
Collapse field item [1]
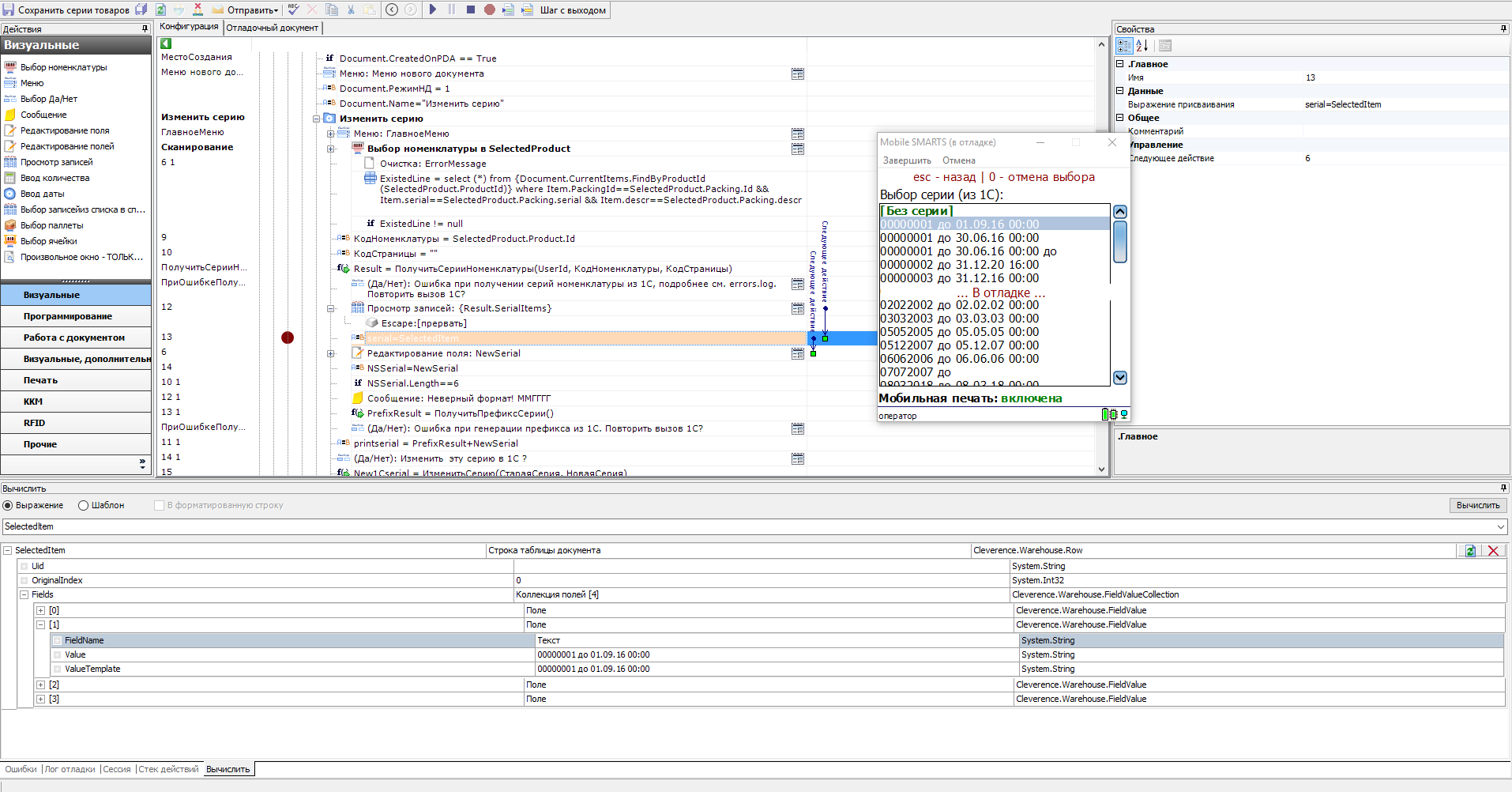pos(41,624)
